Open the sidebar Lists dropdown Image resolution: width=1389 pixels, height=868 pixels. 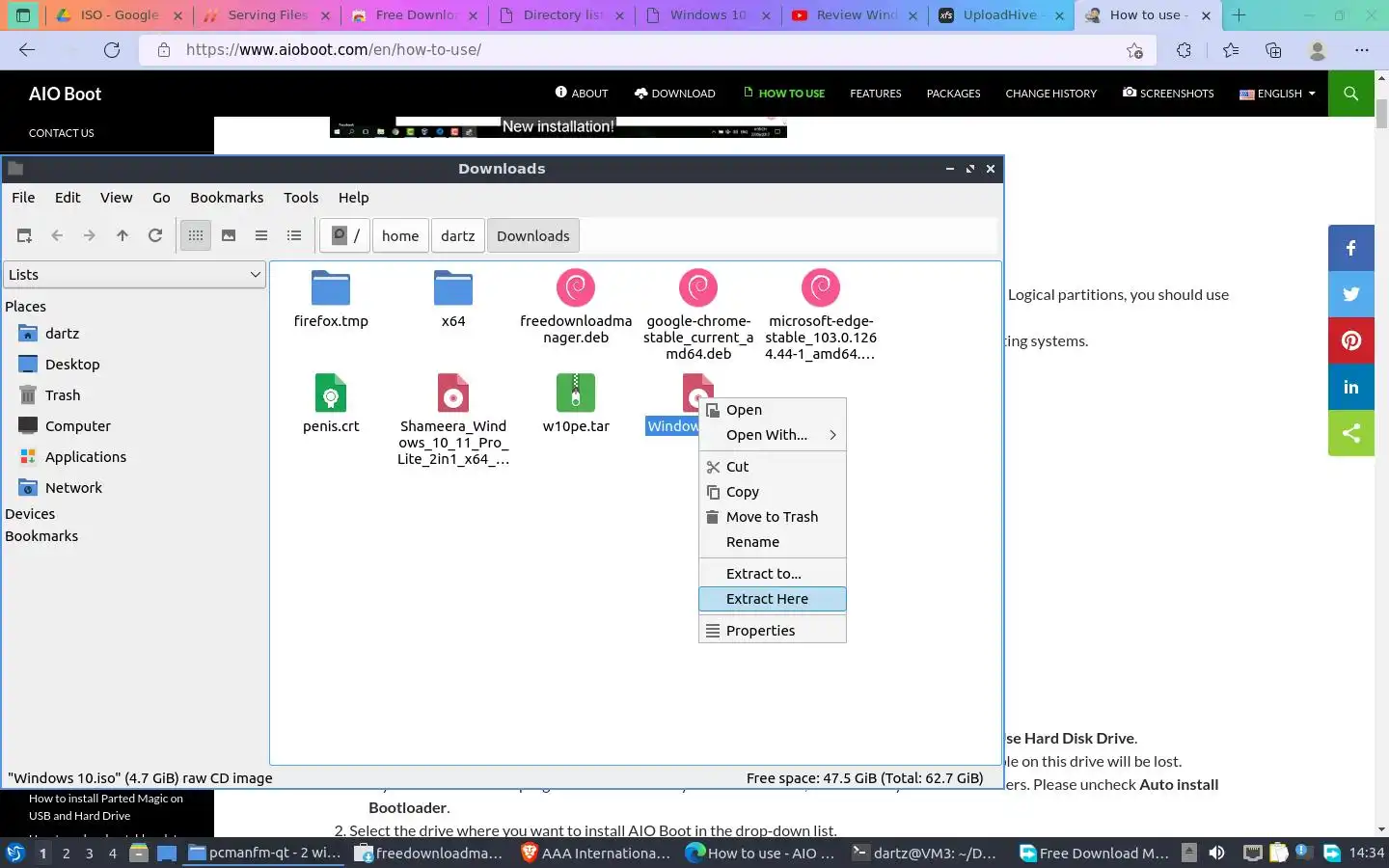pyautogui.click(x=134, y=275)
